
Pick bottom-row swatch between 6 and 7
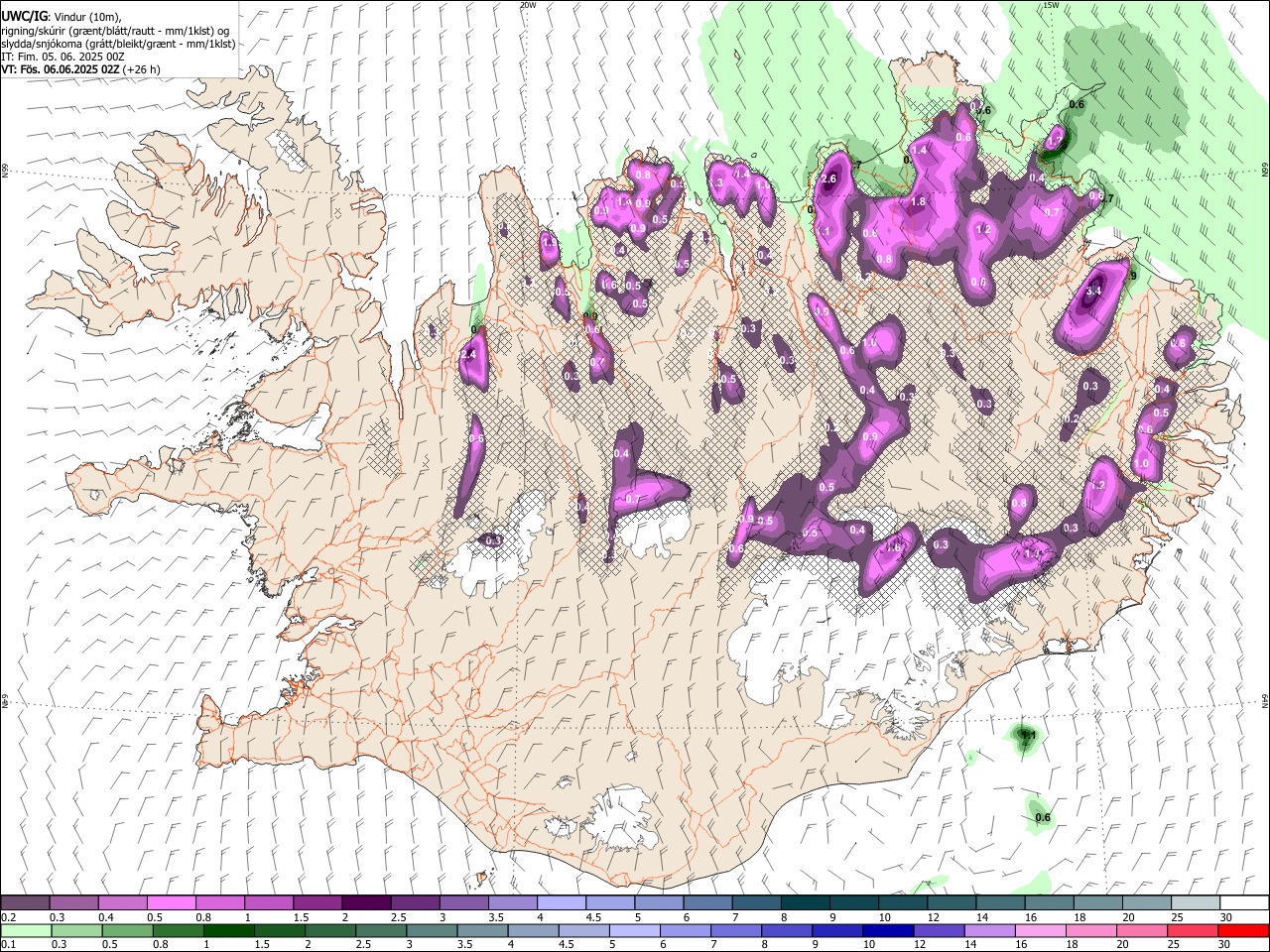click(686, 930)
